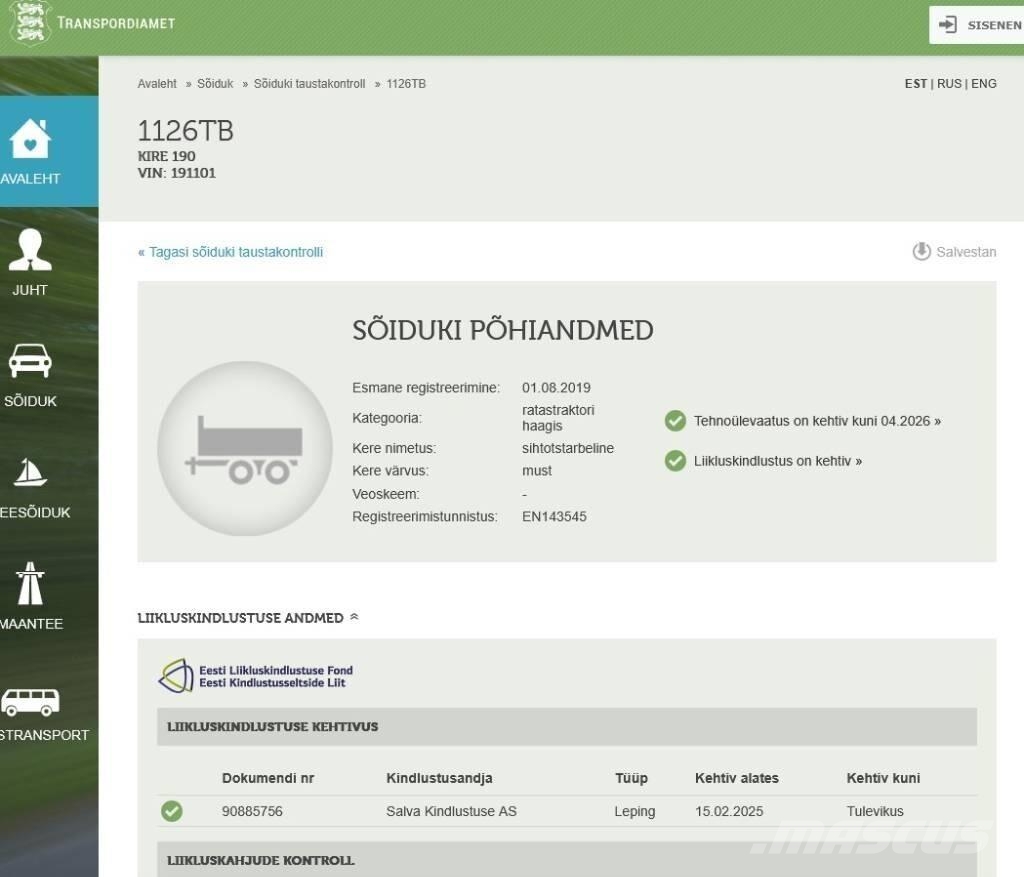Click Eesti Liikluskindlustuse Fond logo
Screen dimensions: 1024x877
point(256,676)
